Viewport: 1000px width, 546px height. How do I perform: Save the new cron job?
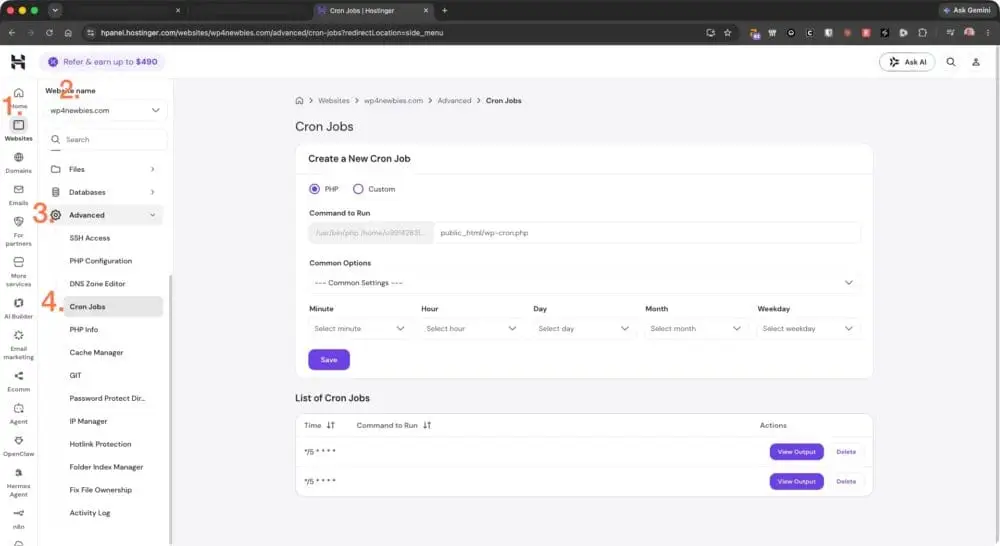328,360
